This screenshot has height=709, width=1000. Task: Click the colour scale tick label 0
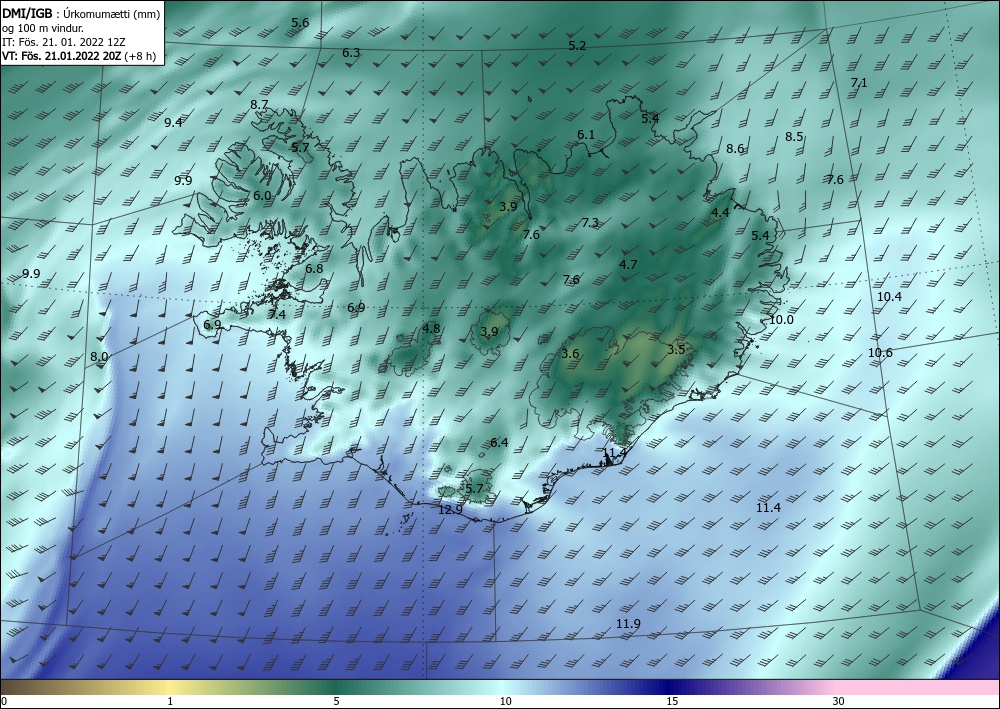[x=4, y=702]
